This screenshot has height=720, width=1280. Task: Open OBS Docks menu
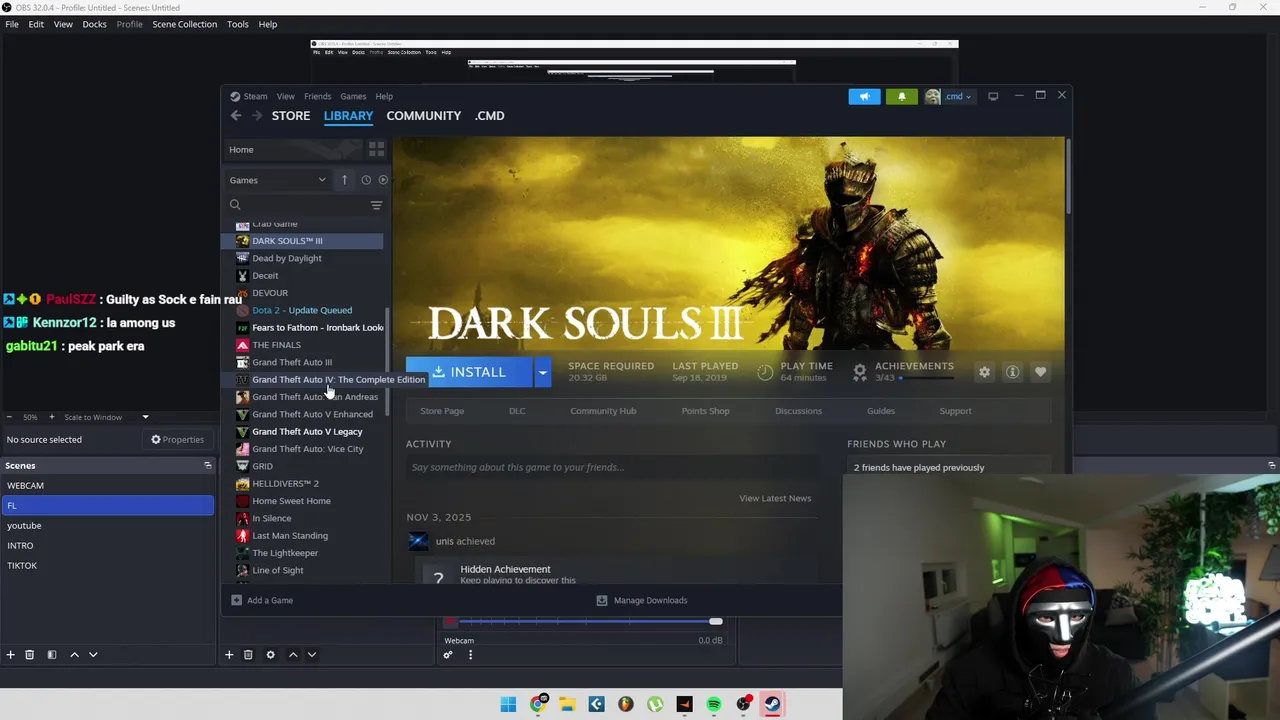pyautogui.click(x=94, y=24)
